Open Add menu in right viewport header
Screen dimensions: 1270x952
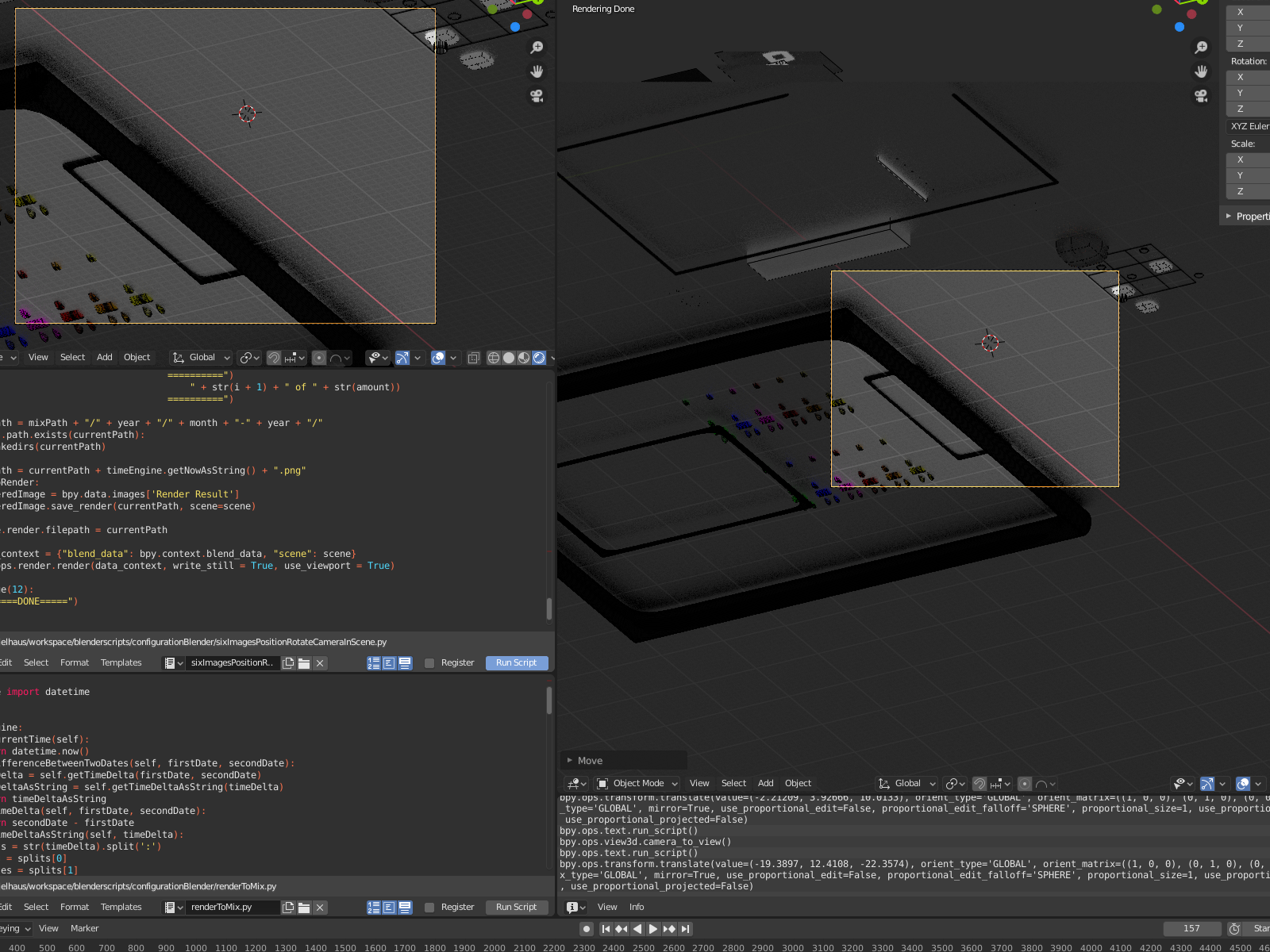765,784
